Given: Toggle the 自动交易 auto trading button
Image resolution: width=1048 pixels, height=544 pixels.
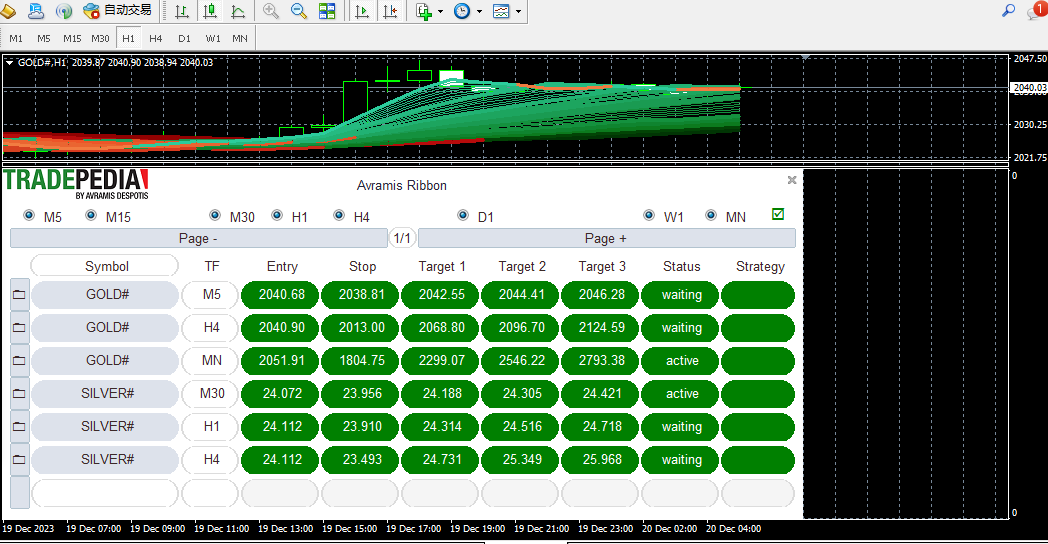Looking at the screenshot, I should [118, 11].
